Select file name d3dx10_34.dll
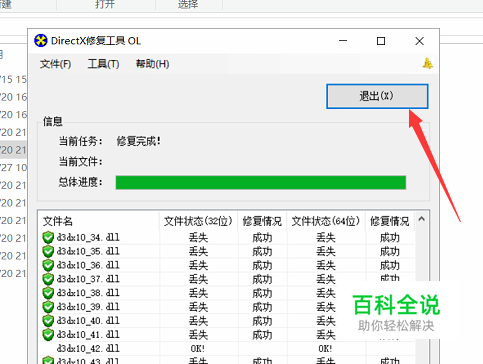Screen dimensions: 483x364 pyautogui.click(x=88, y=237)
